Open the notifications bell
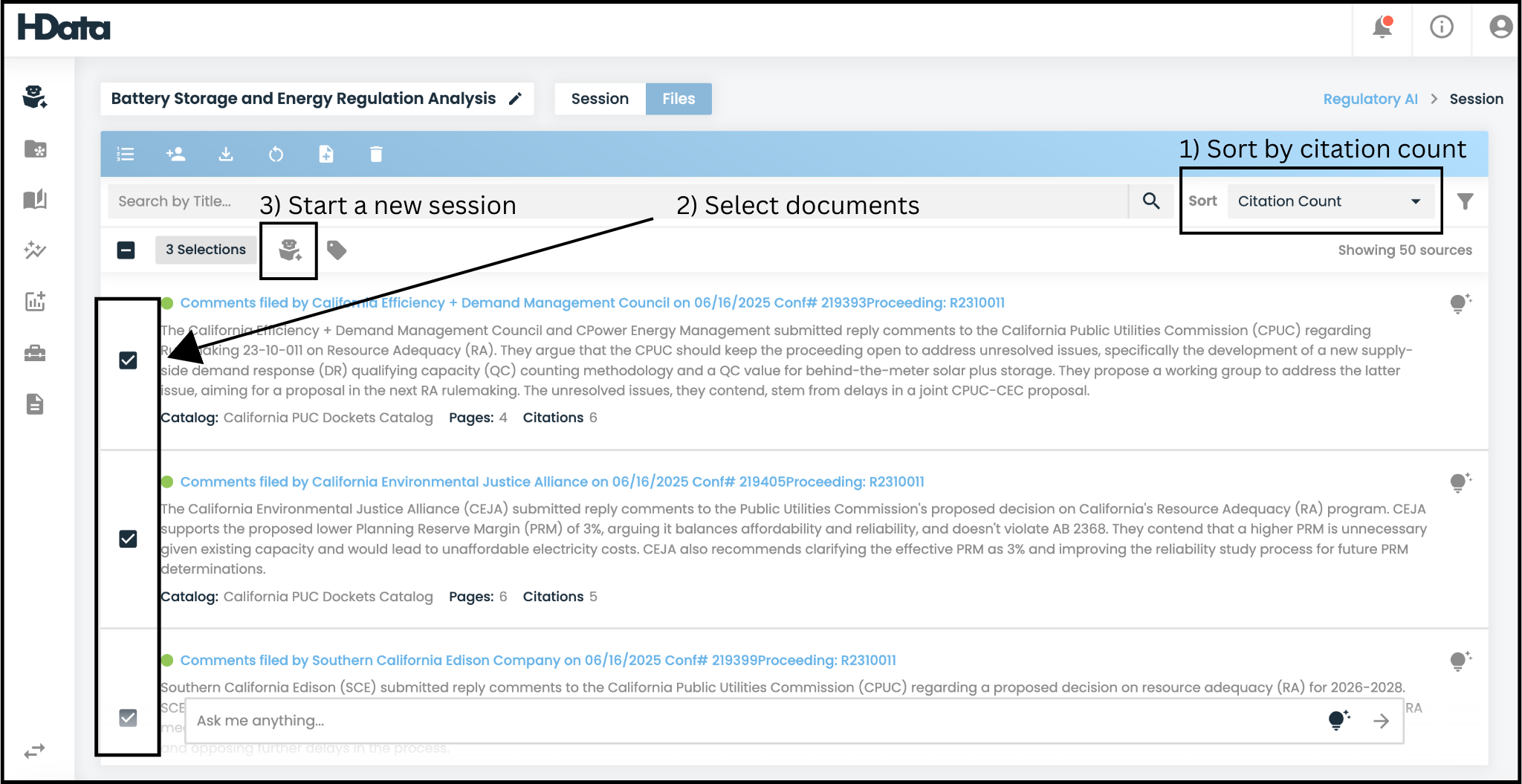Viewport: 1522px width, 784px height. (1382, 27)
